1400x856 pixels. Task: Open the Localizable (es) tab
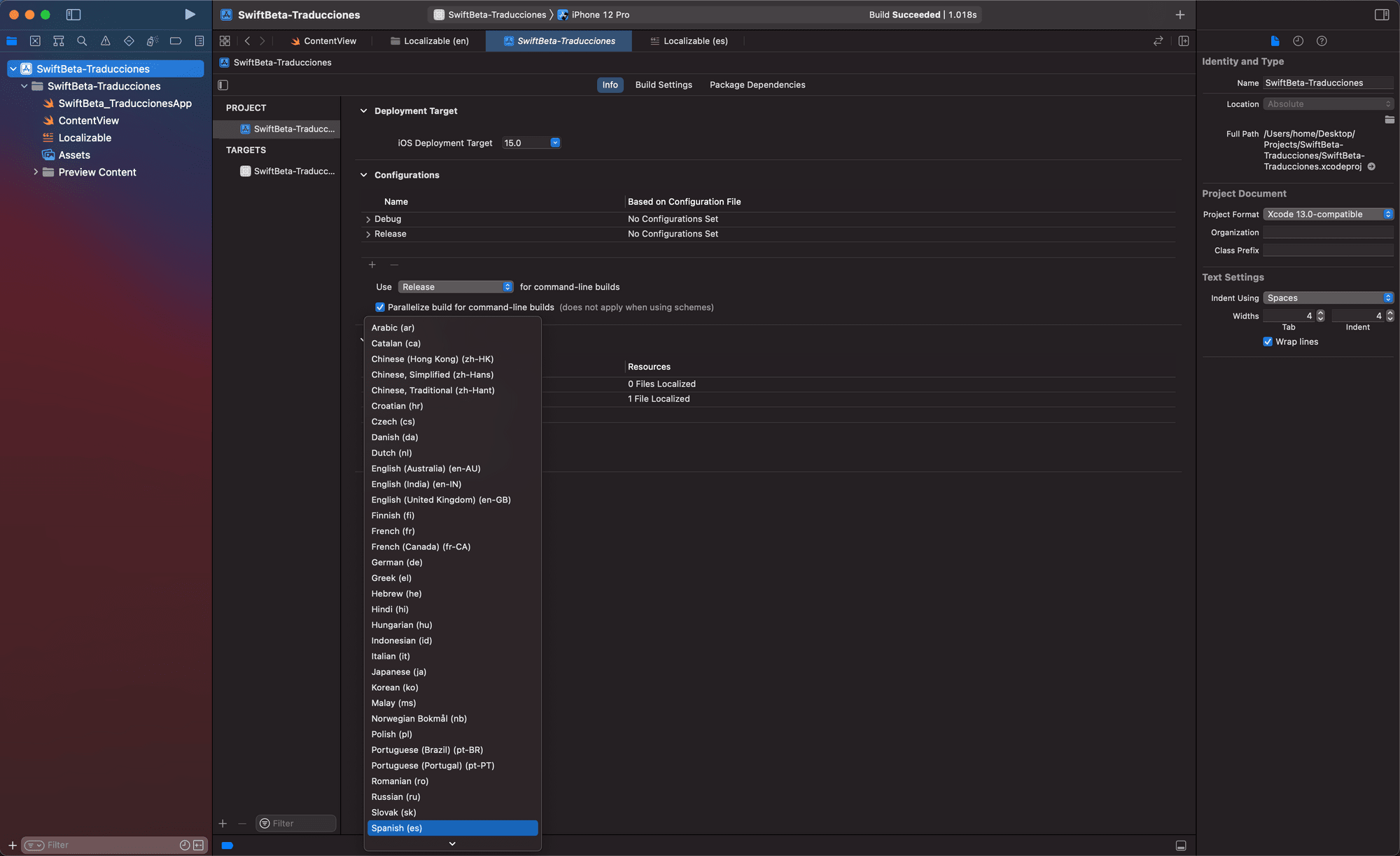coord(689,41)
